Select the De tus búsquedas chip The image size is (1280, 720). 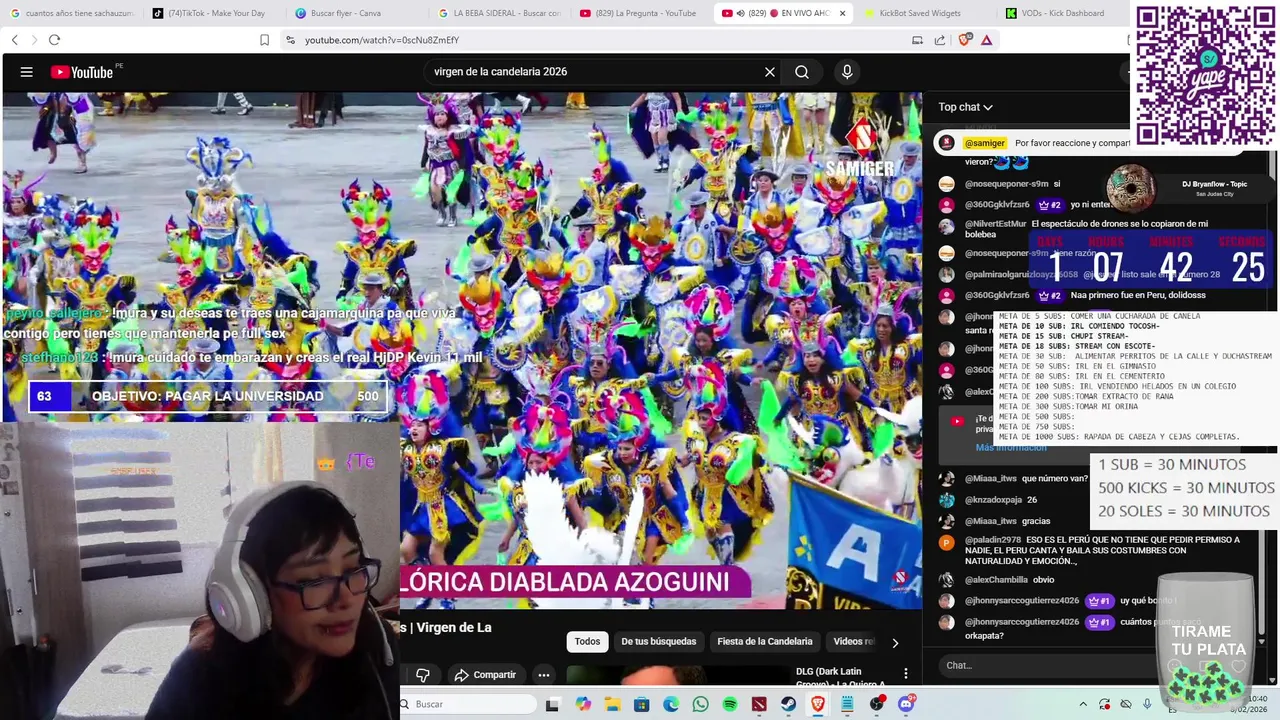tap(659, 642)
